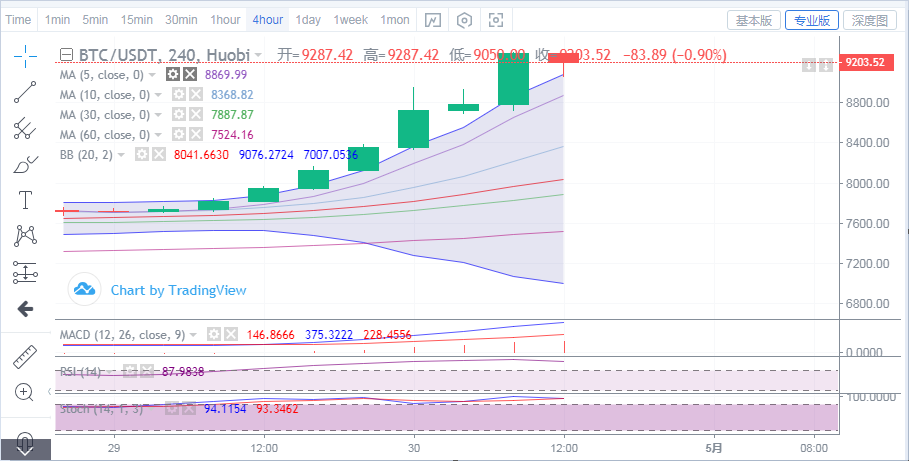Screen dimensions: 909x461
Task: Select the 1day timeframe
Action: click(x=308, y=20)
